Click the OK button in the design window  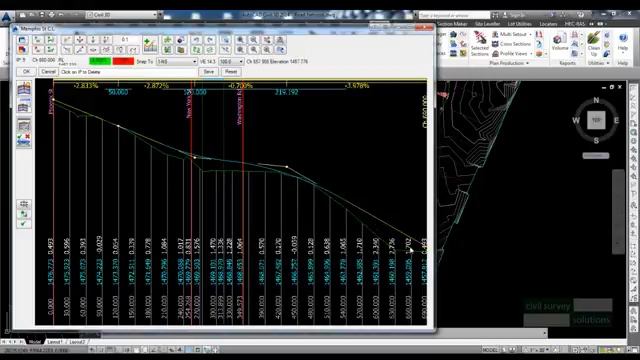point(27,72)
